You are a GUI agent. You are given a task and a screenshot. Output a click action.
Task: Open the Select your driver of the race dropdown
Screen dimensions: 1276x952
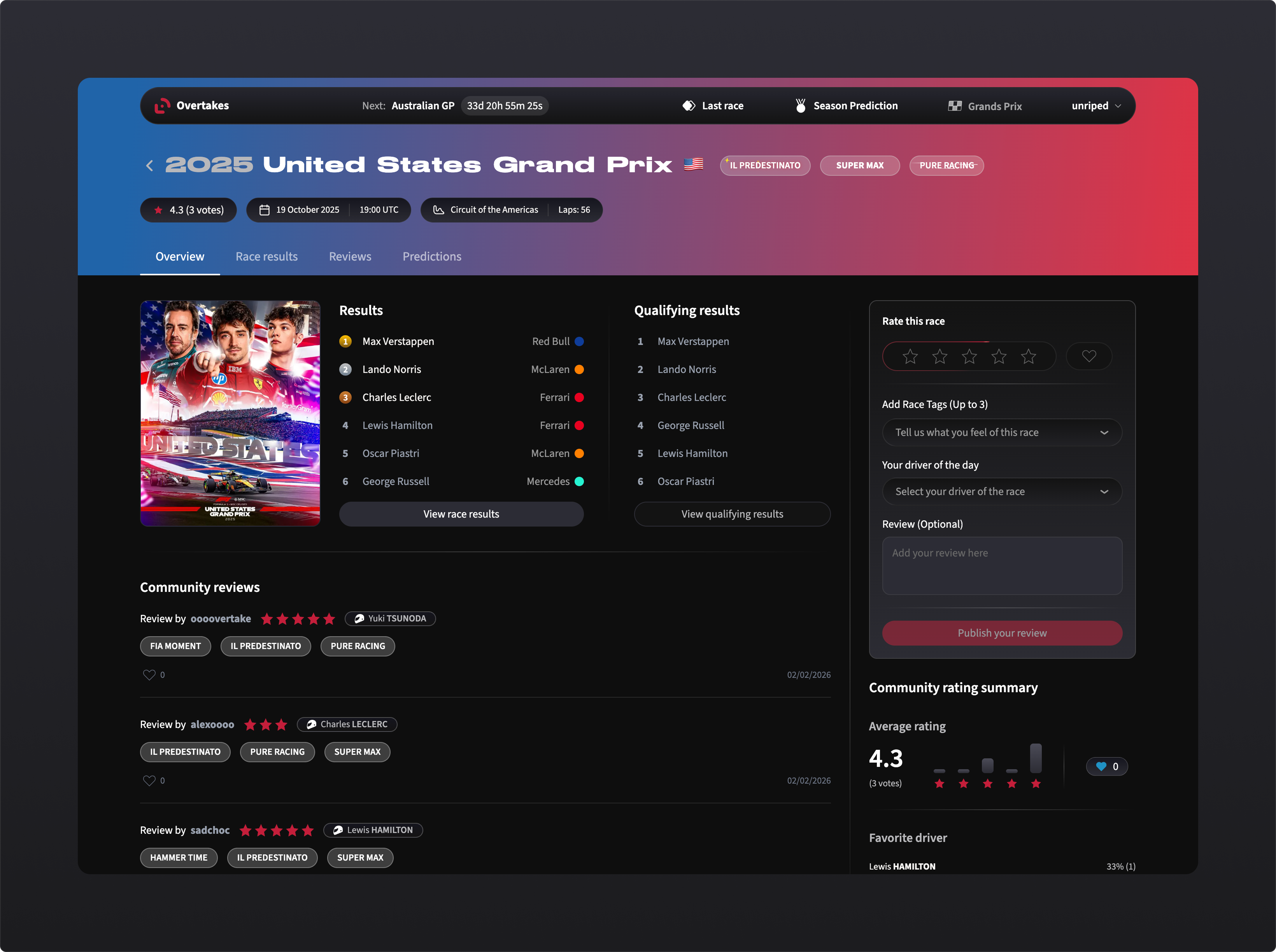pyautogui.click(x=1002, y=492)
